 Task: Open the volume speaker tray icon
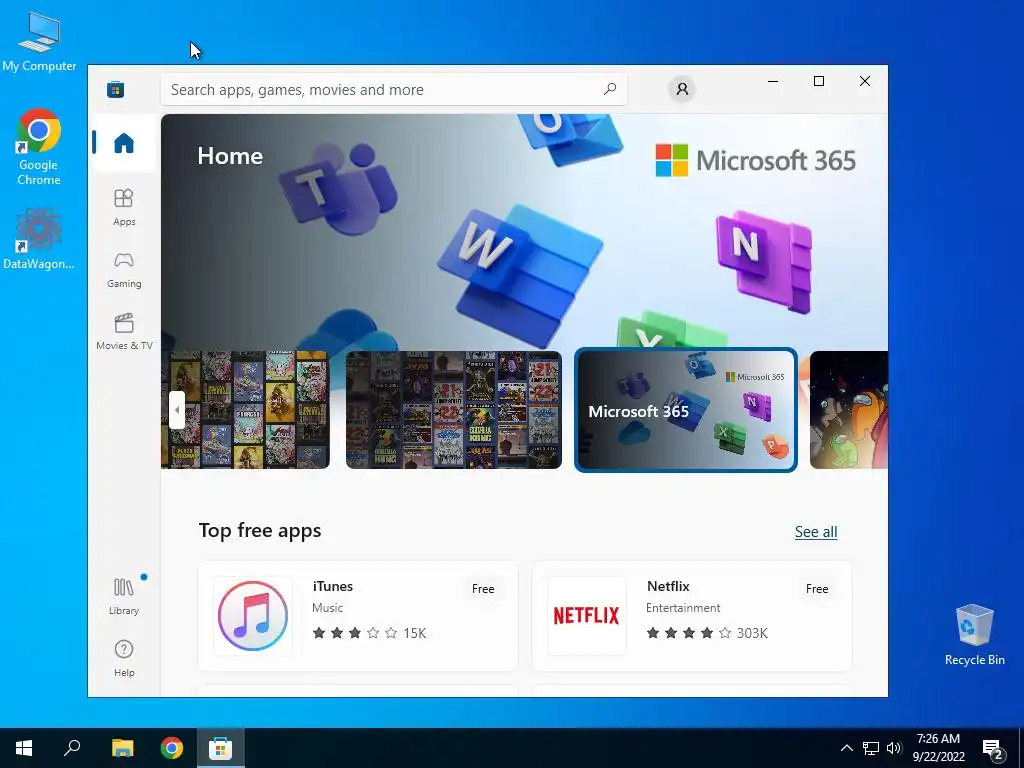click(x=894, y=748)
